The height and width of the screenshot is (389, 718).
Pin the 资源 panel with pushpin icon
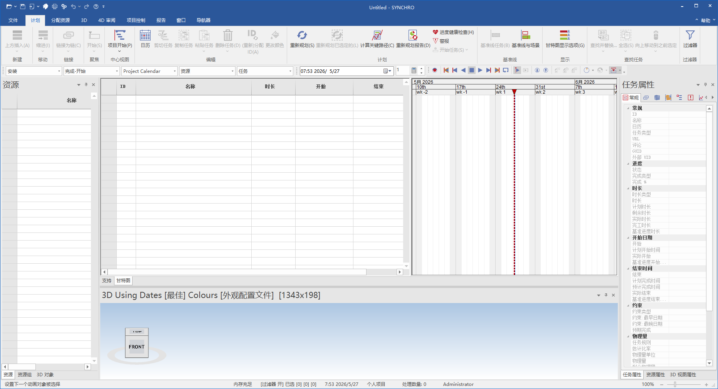coord(86,85)
